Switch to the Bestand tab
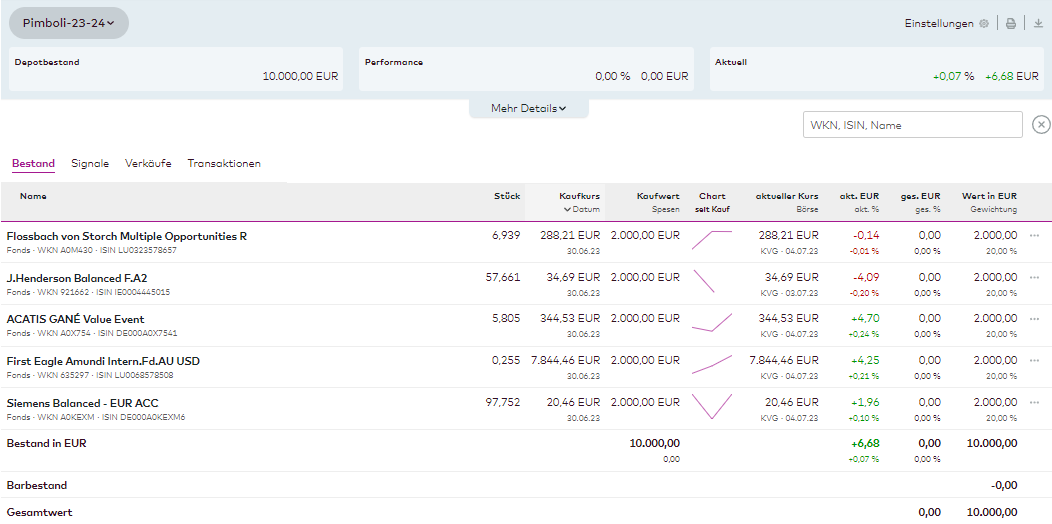 34,164
